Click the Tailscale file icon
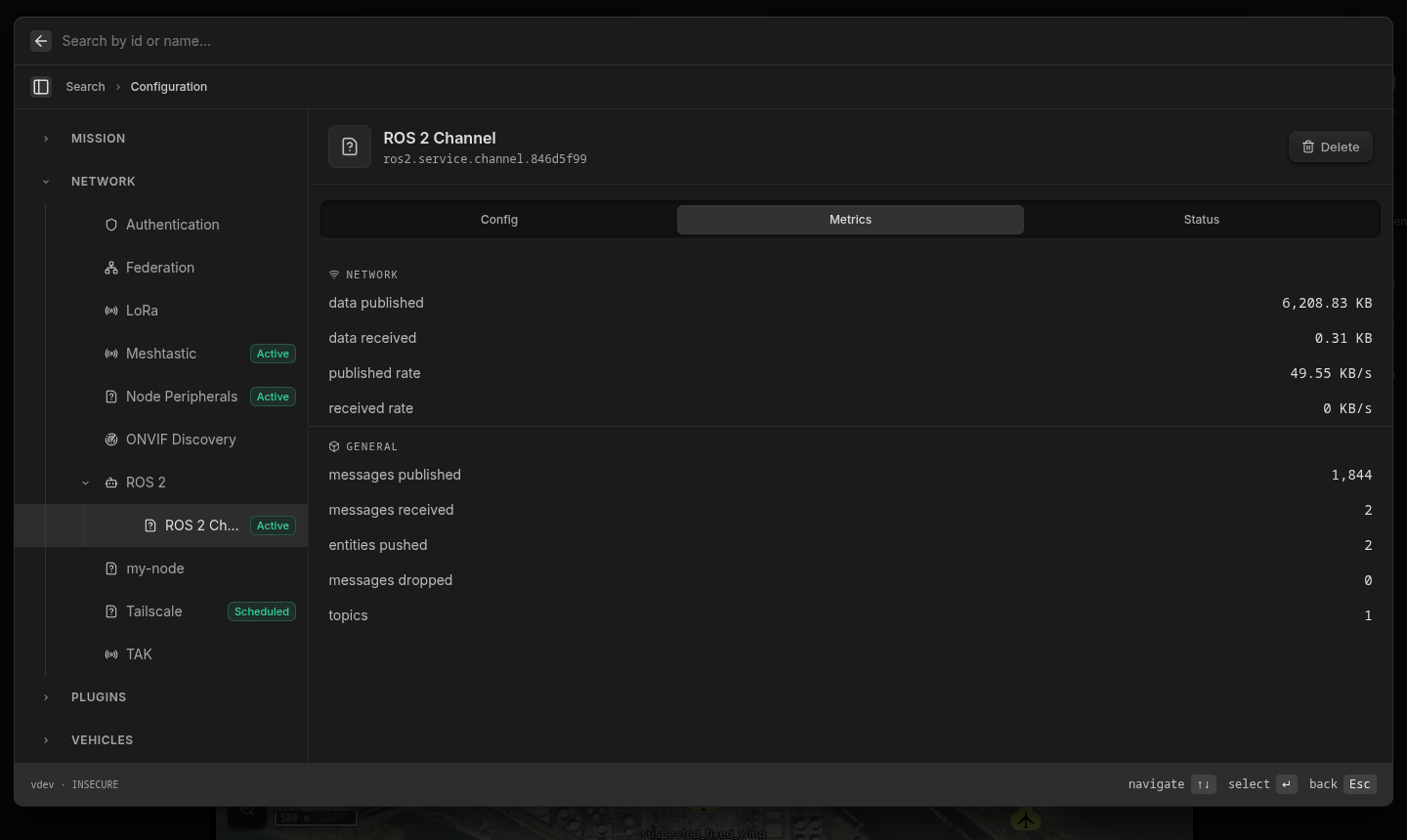The height and width of the screenshot is (840, 1407). tap(111, 611)
